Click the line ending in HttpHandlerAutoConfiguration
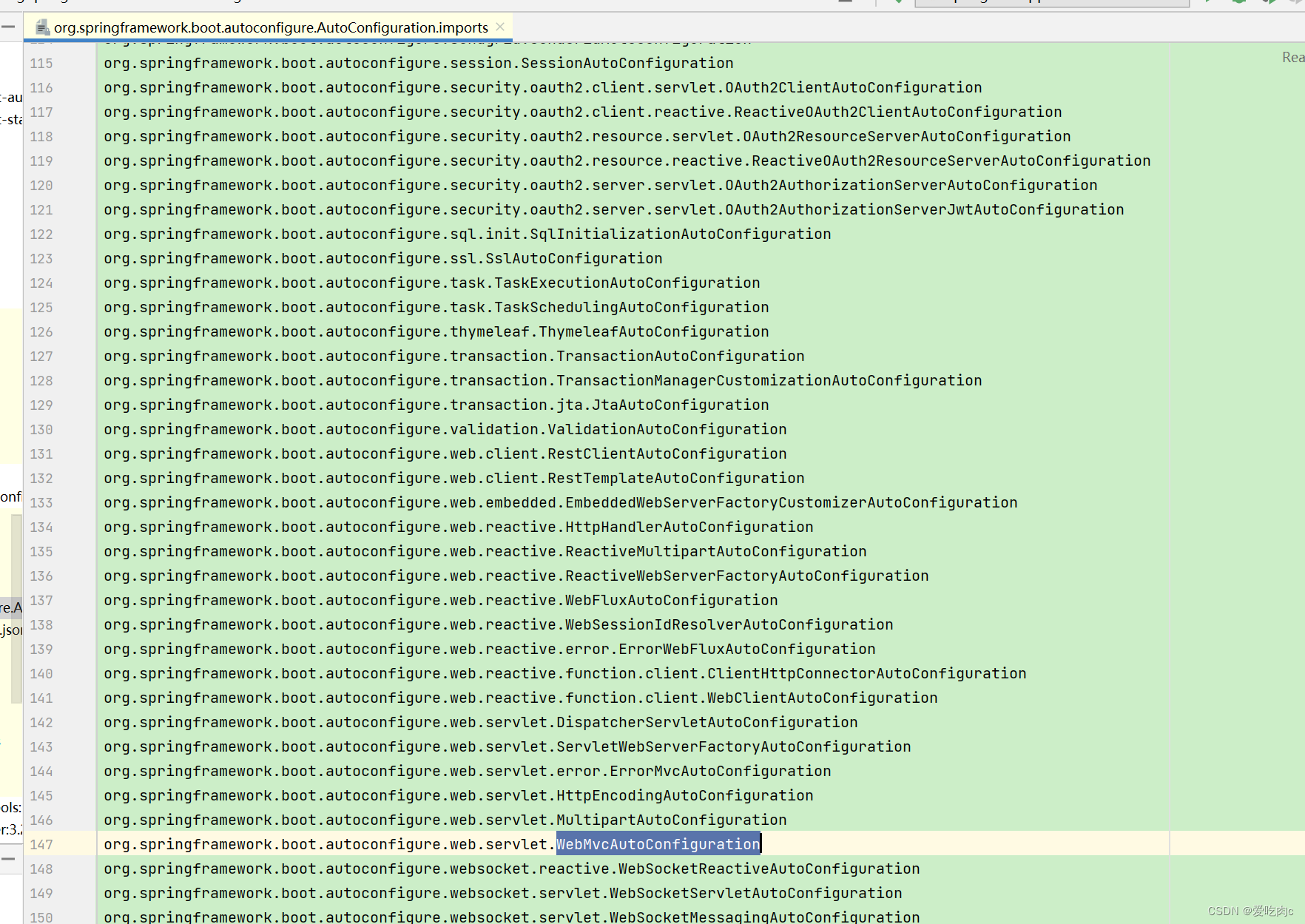Viewport: 1305px width, 924px height. pyautogui.click(x=459, y=527)
